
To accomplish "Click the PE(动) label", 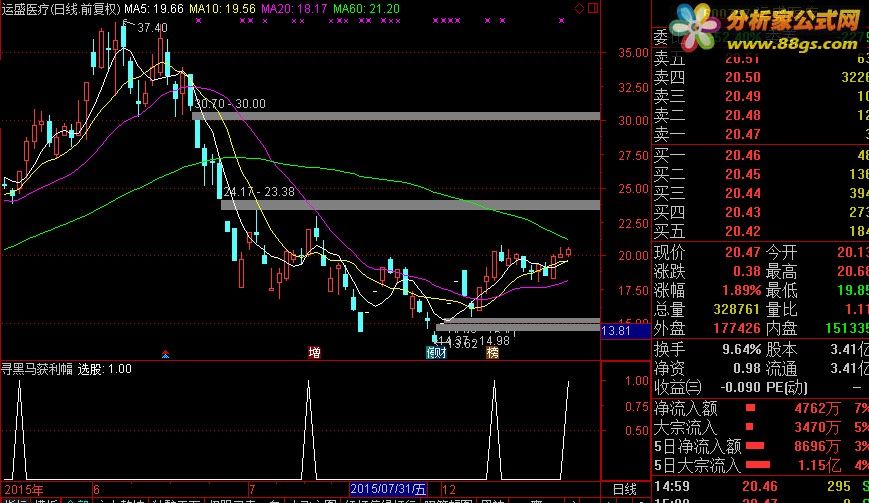I will pos(787,387).
